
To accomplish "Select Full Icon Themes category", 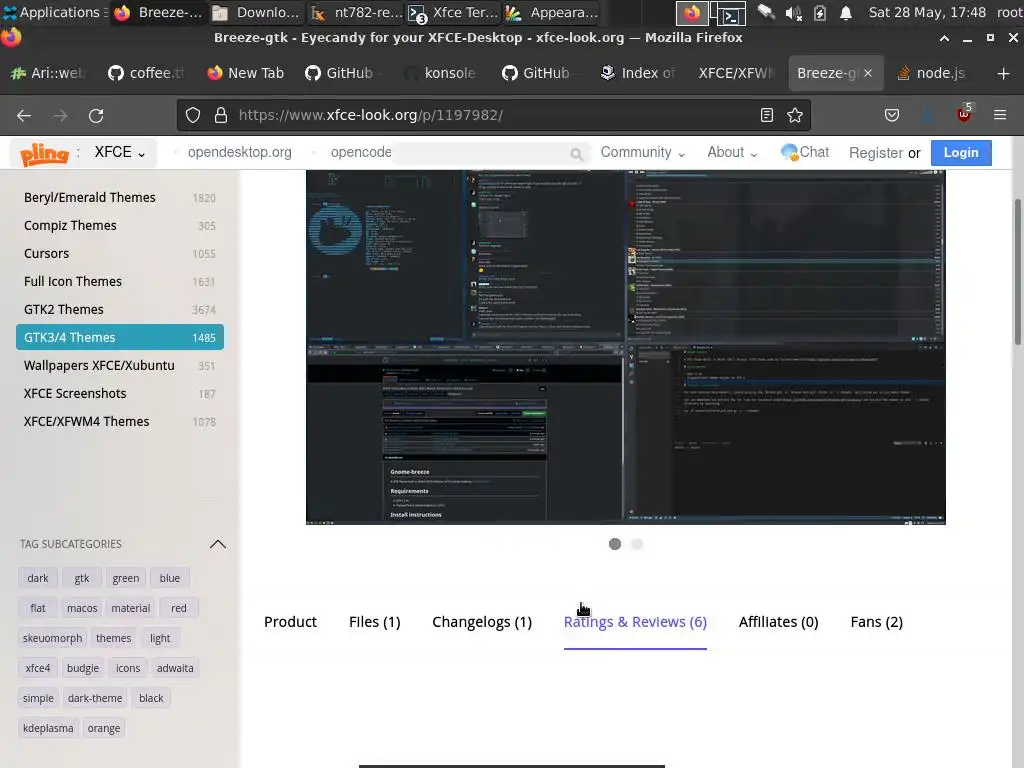I will 120,281.
